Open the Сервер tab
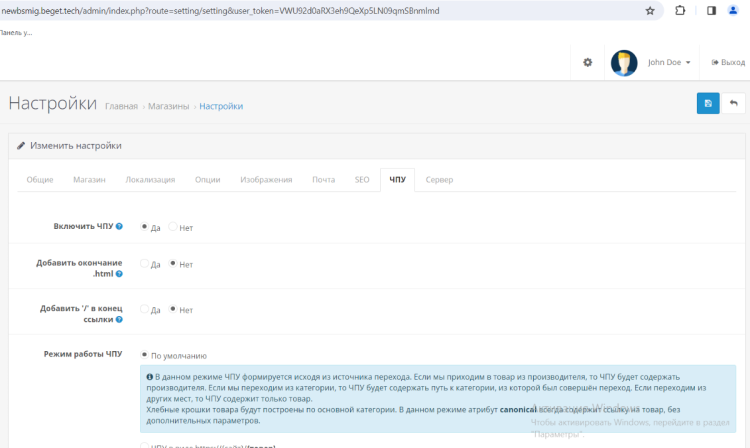 pos(439,180)
